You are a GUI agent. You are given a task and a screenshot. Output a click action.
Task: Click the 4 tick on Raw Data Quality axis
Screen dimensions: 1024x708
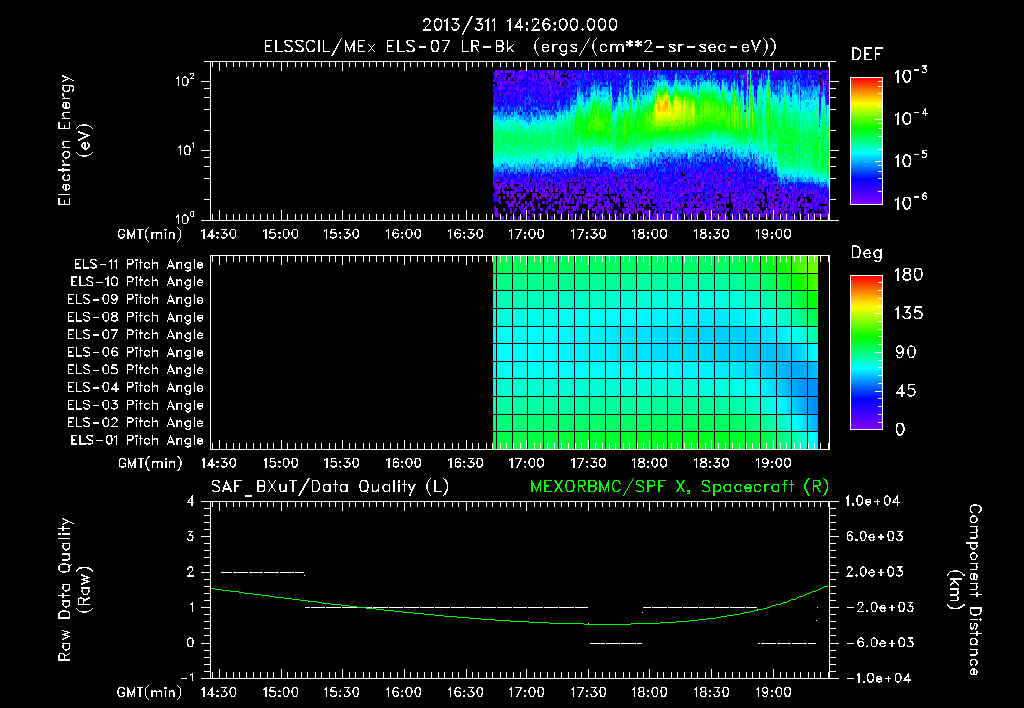pyautogui.click(x=190, y=501)
